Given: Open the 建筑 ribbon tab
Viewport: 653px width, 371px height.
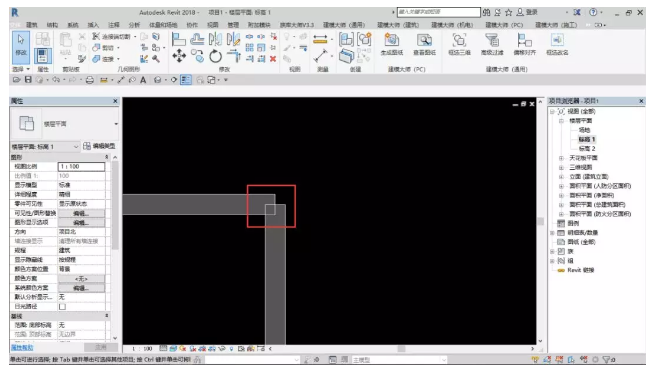Looking at the screenshot, I should (32, 25).
